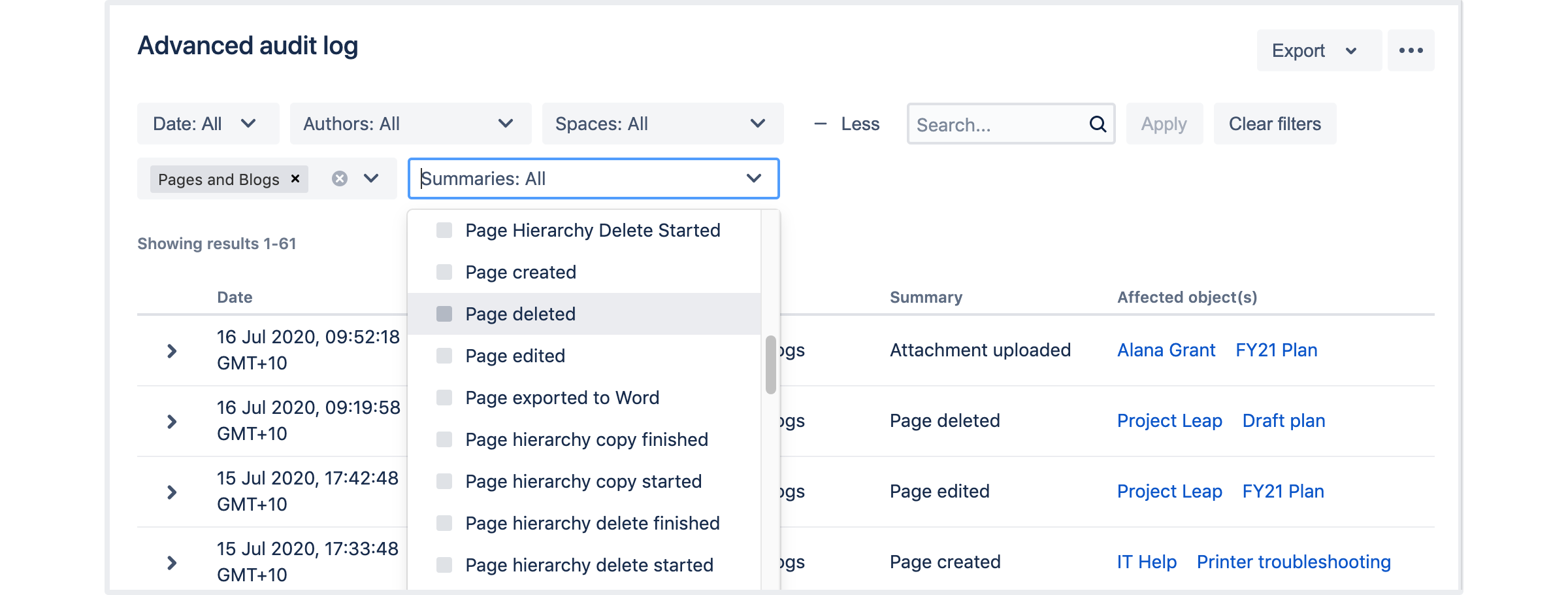The height and width of the screenshot is (595, 1568).
Task: Open the Date: All dropdown
Action: [x=208, y=124]
